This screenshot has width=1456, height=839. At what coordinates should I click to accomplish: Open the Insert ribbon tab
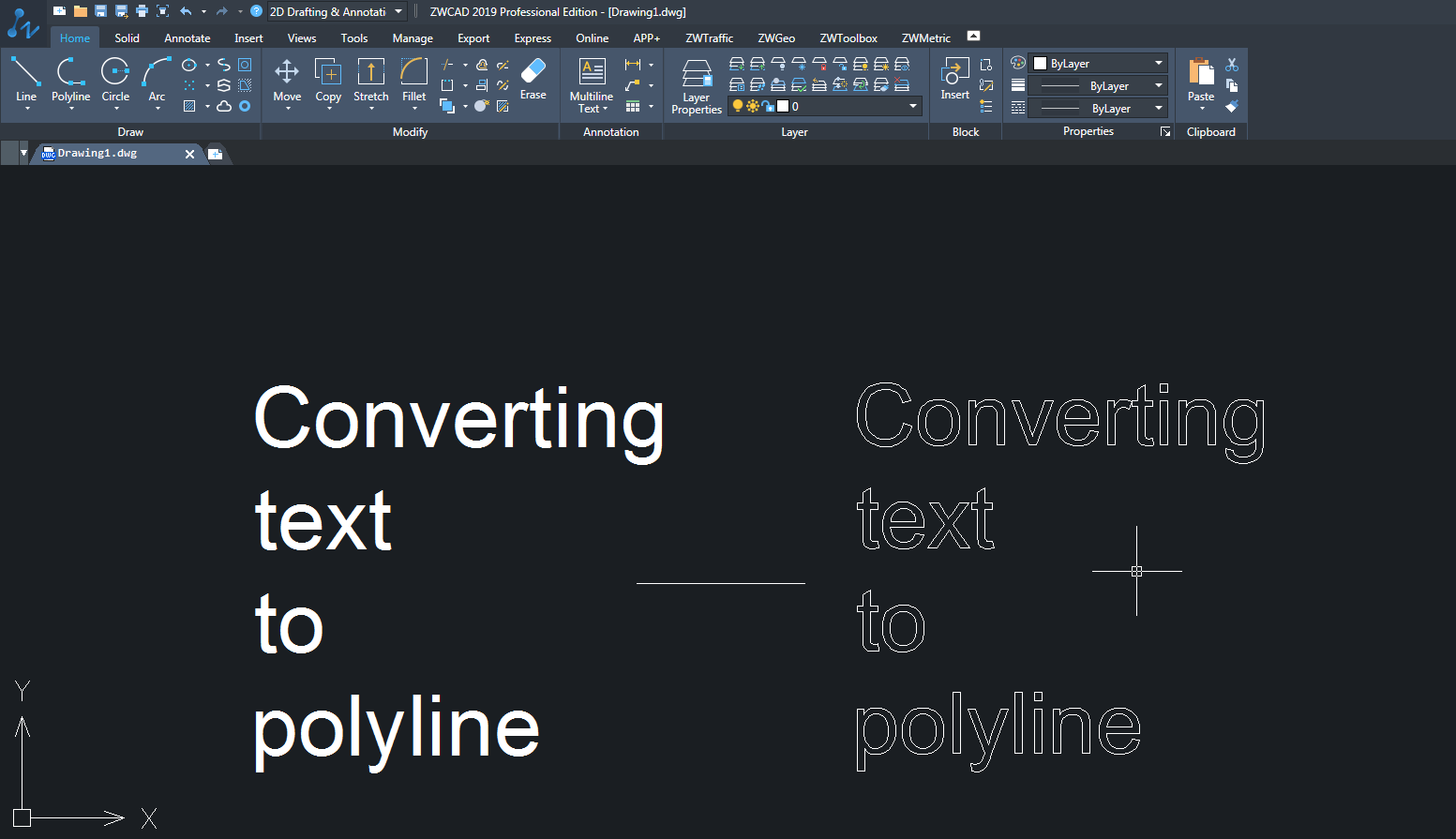click(x=248, y=38)
